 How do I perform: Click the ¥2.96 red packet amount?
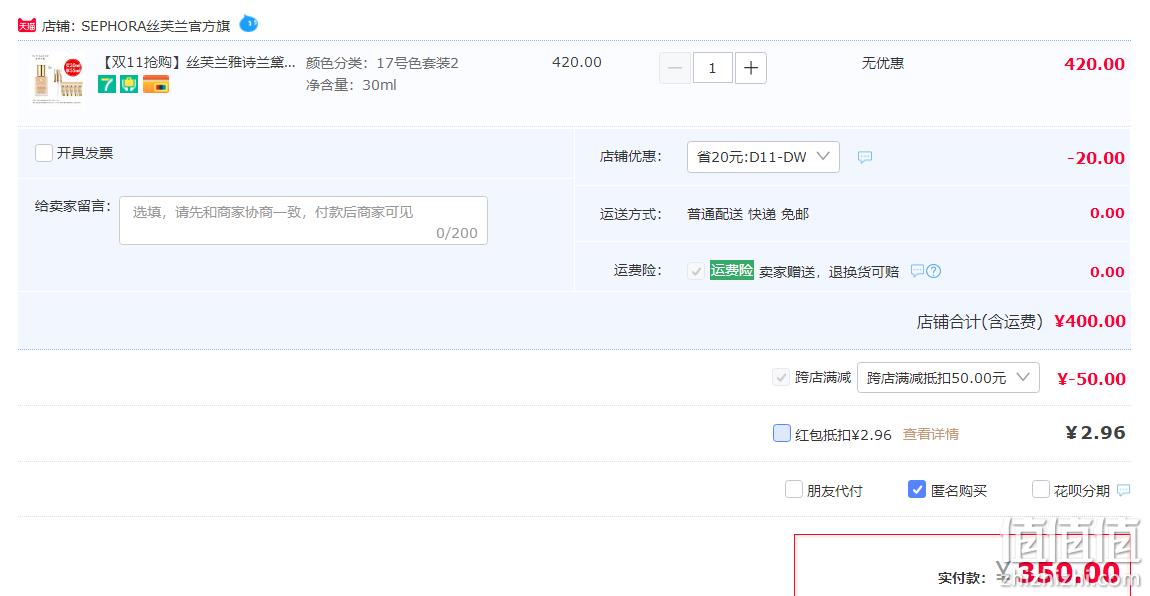click(x=1095, y=433)
